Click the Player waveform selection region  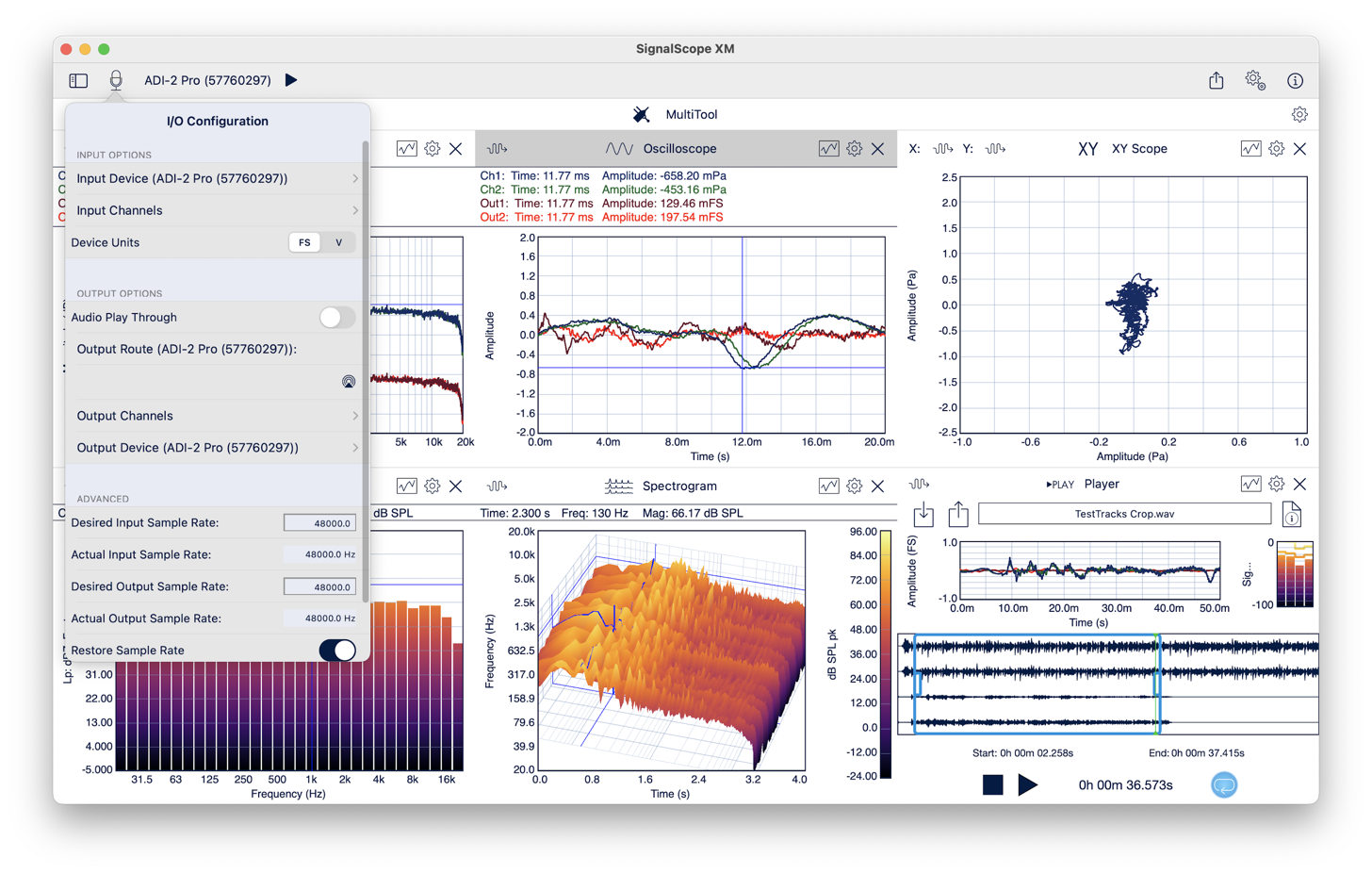tap(1037, 684)
